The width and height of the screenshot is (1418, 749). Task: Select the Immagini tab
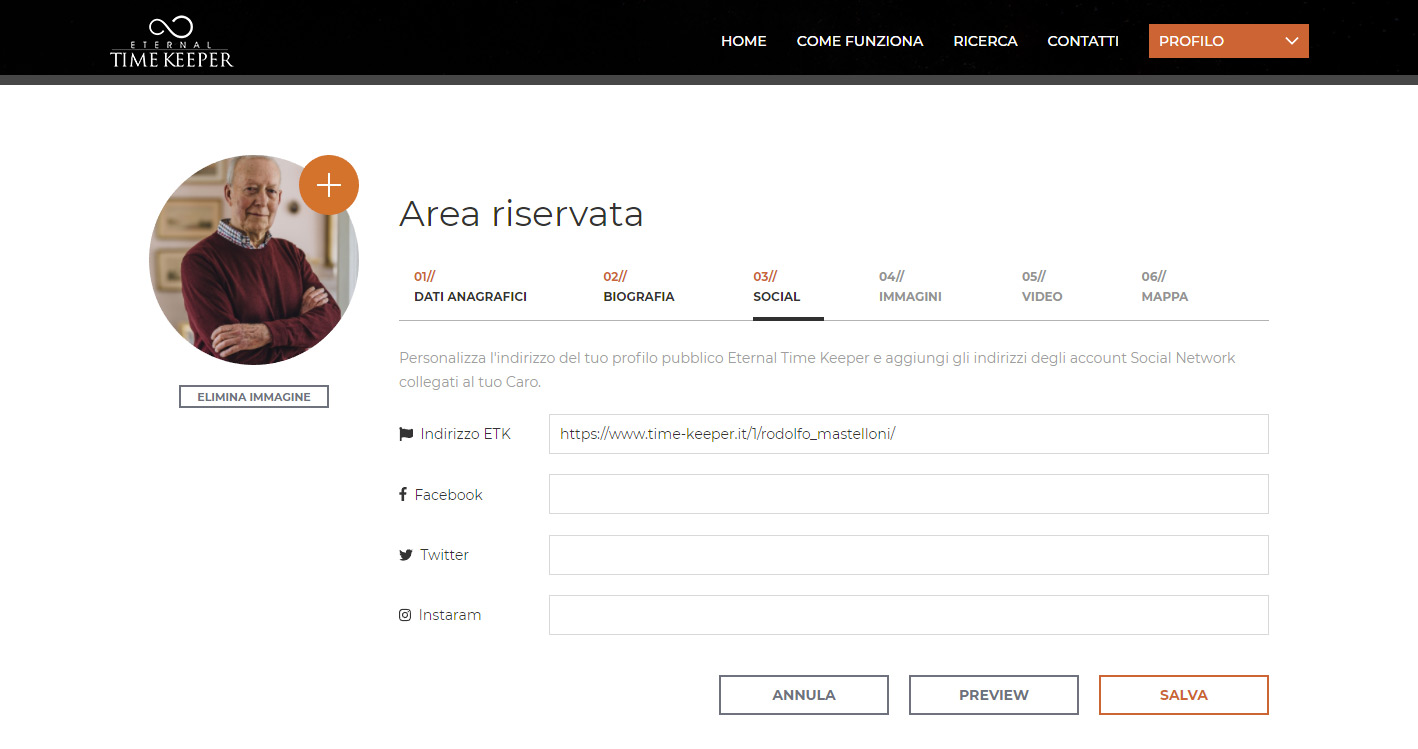[910, 287]
